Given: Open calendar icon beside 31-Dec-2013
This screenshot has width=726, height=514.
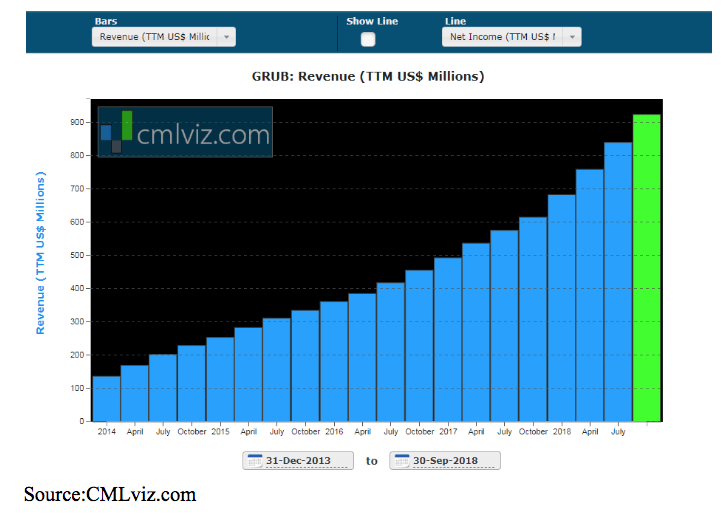Looking at the screenshot, I should 255,461.
